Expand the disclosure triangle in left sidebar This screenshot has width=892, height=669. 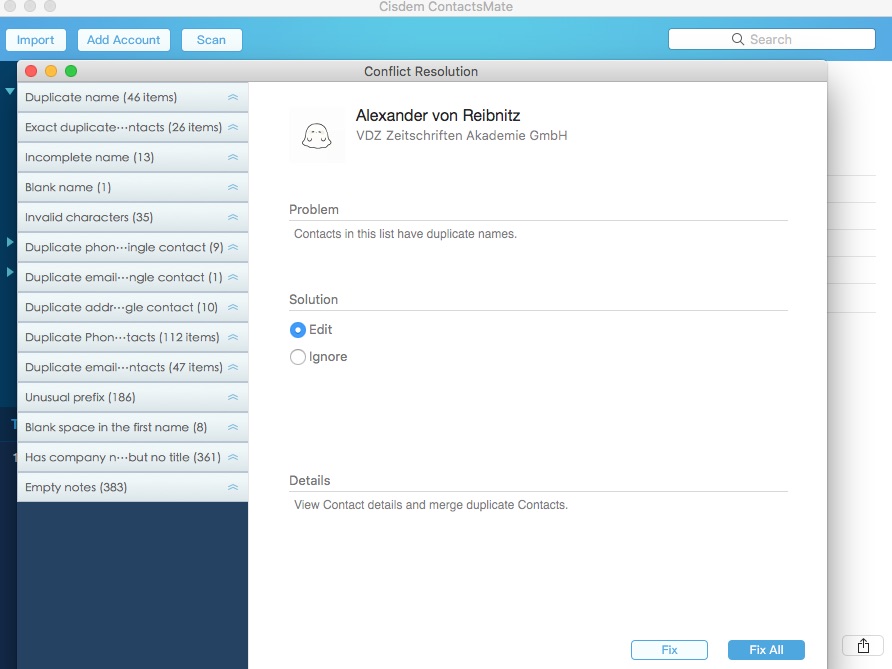coord(10,242)
